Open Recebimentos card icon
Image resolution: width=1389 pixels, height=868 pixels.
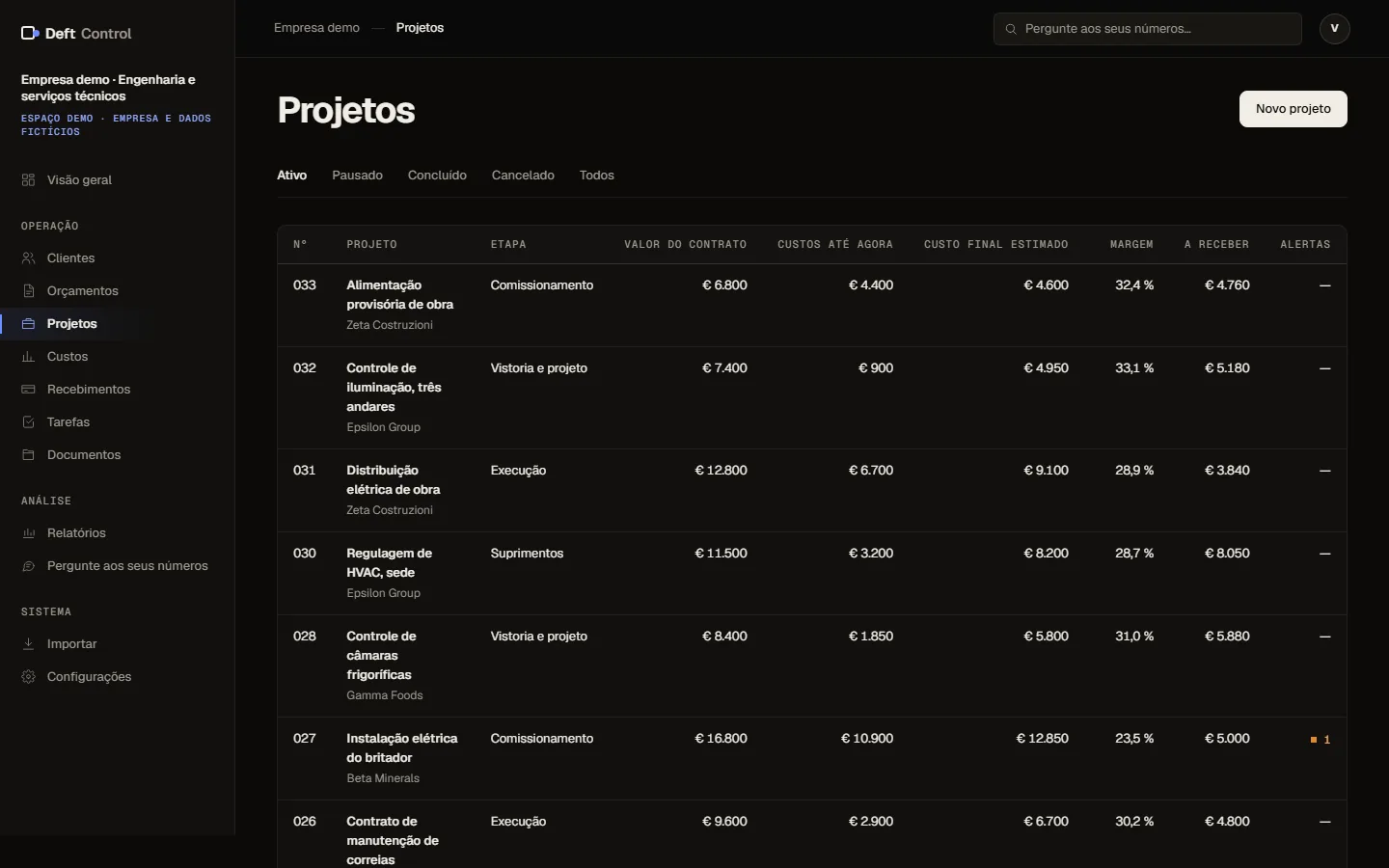(x=28, y=390)
